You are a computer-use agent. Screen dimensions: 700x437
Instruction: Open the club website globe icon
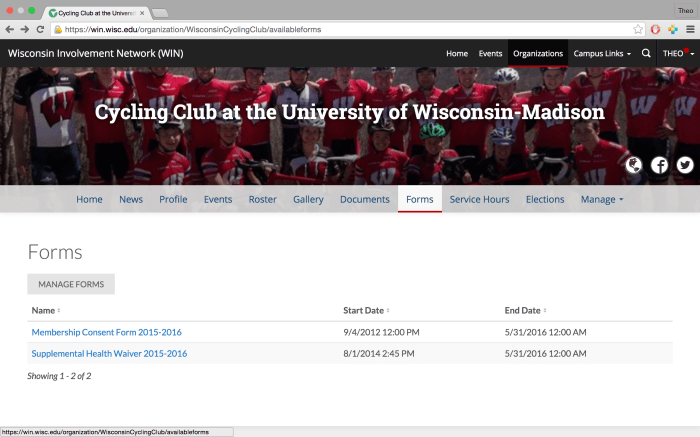point(633,165)
